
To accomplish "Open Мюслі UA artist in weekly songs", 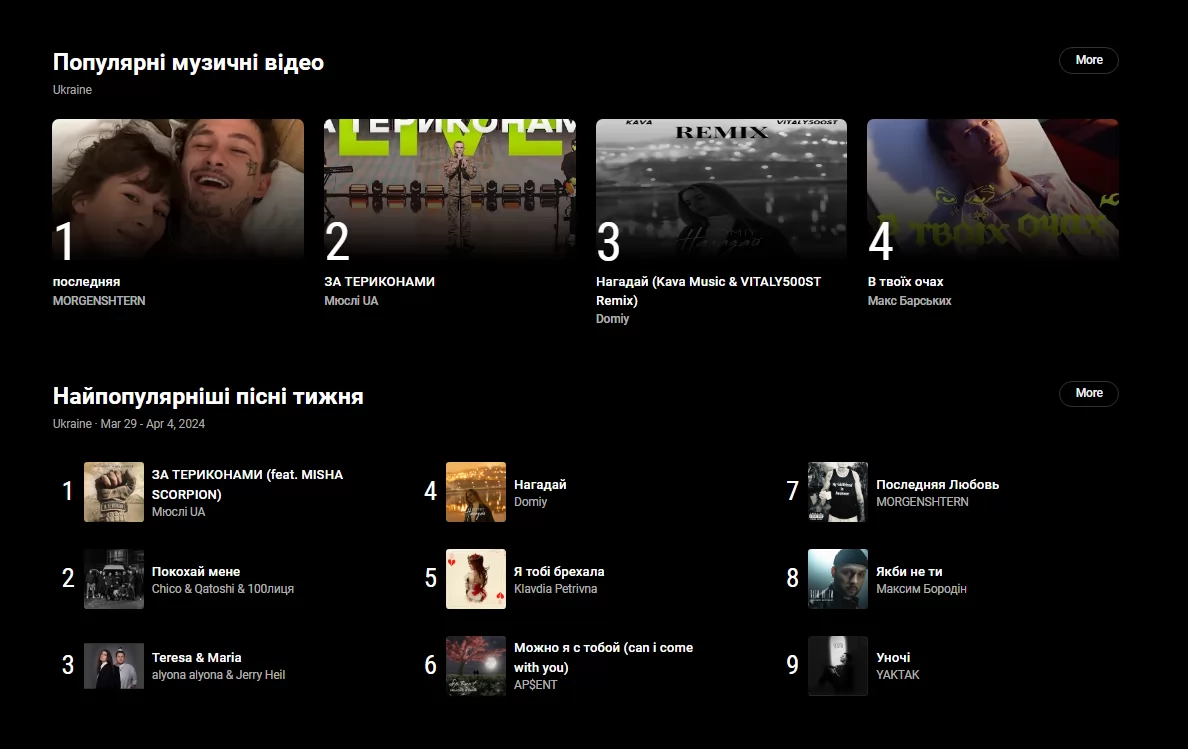I will [x=178, y=512].
